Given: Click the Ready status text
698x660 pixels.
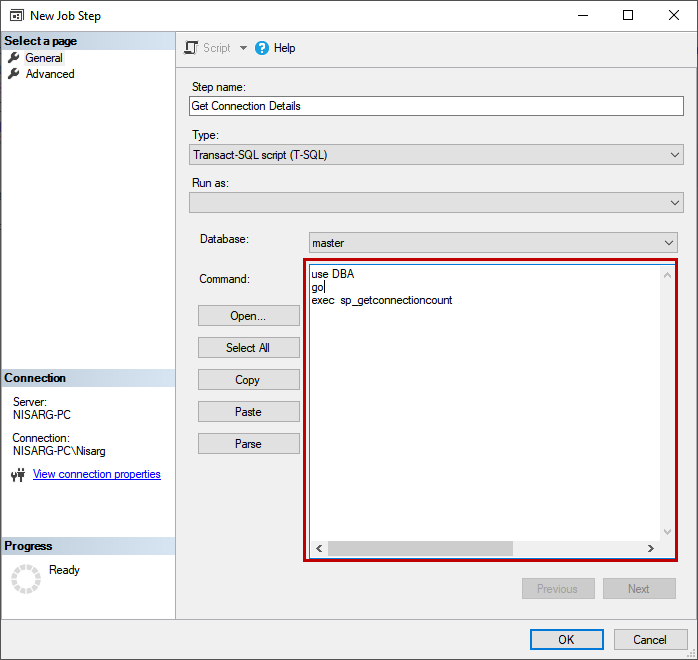Looking at the screenshot, I should point(64,570).
